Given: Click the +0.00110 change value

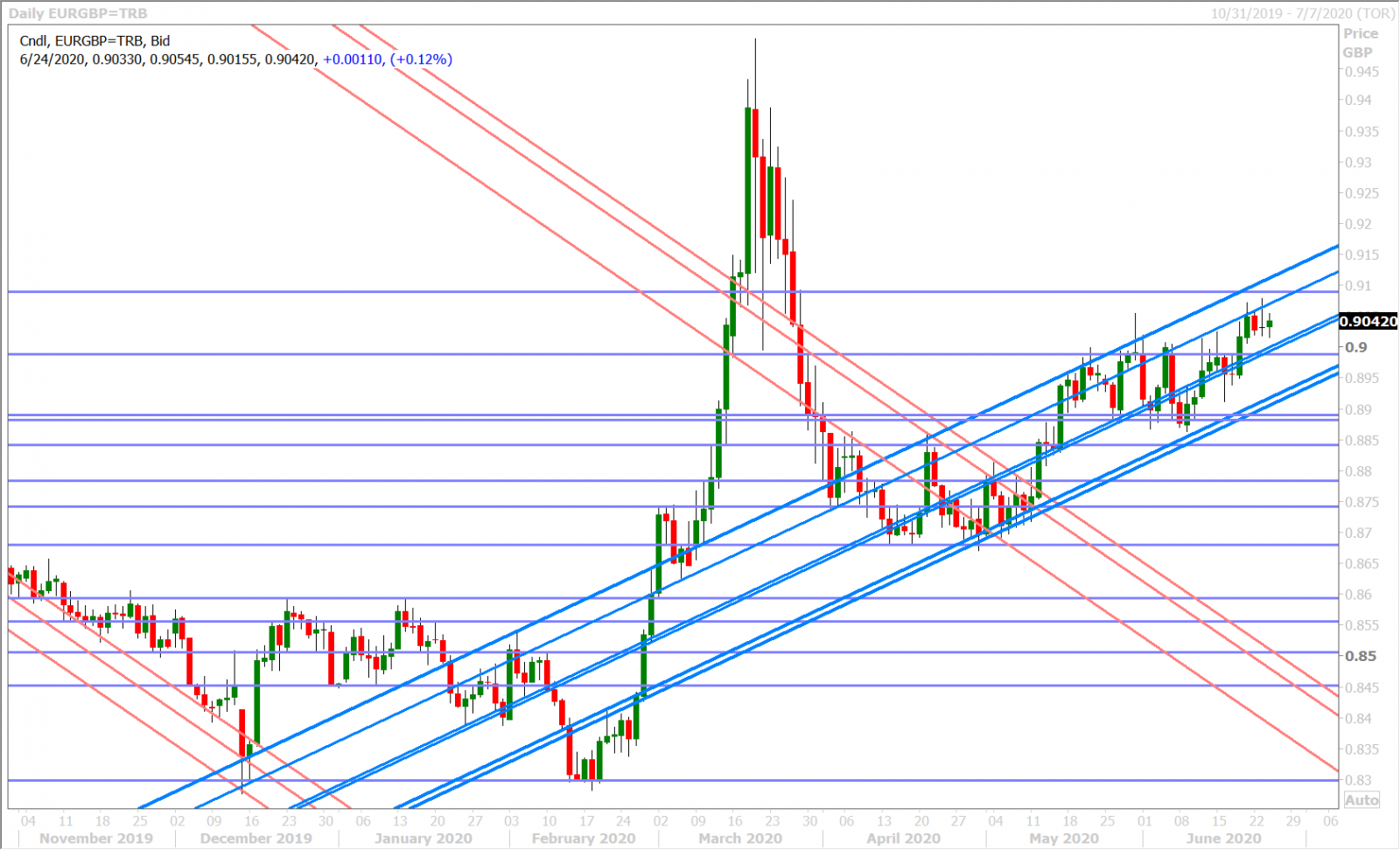Looking at the screenshot, I should (353, 59).
